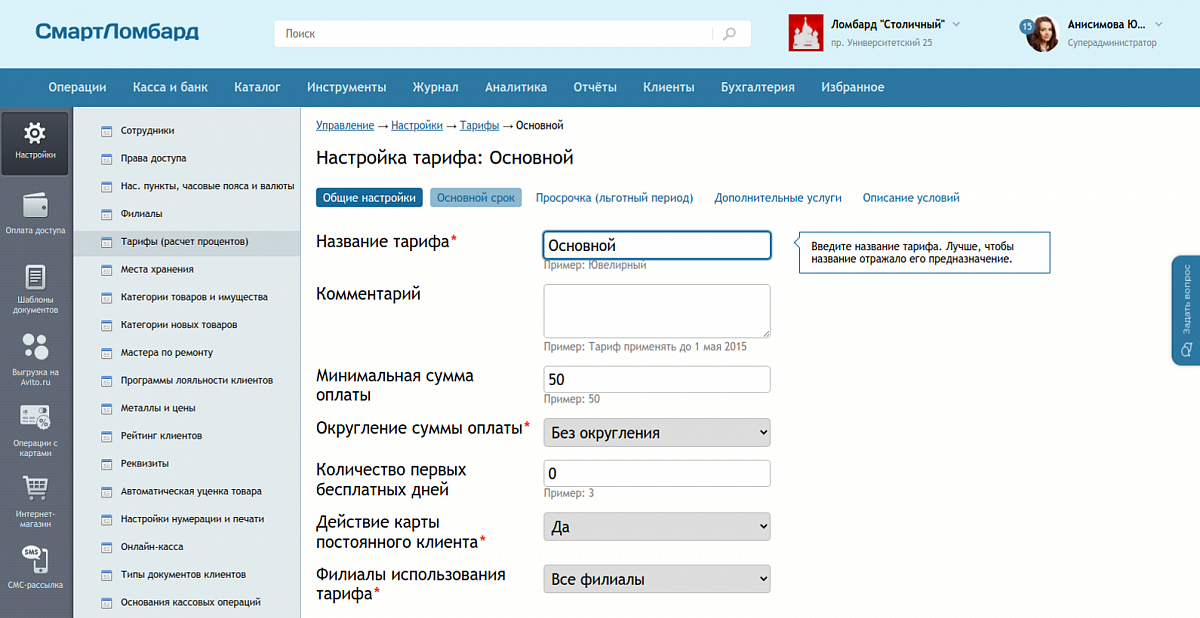Expand the Филиалы использования тарифа dropdown
This screenshot has width=1200, height=618.
657,579
